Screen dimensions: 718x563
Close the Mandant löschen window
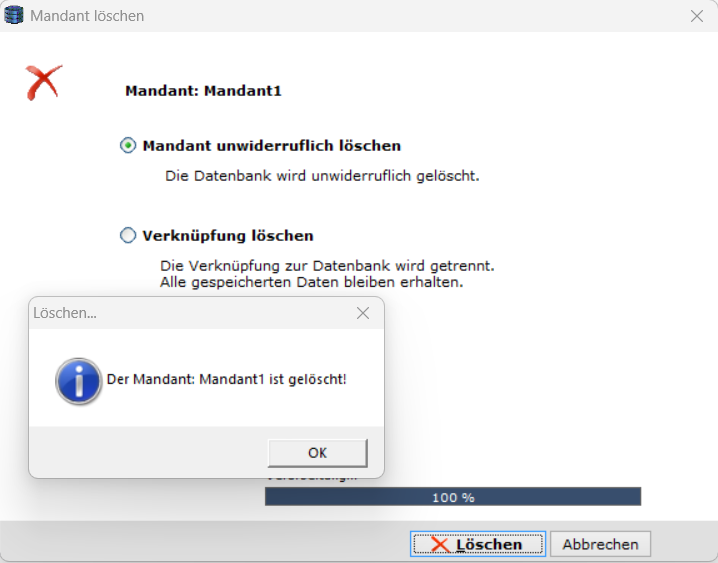pos(696,16)
